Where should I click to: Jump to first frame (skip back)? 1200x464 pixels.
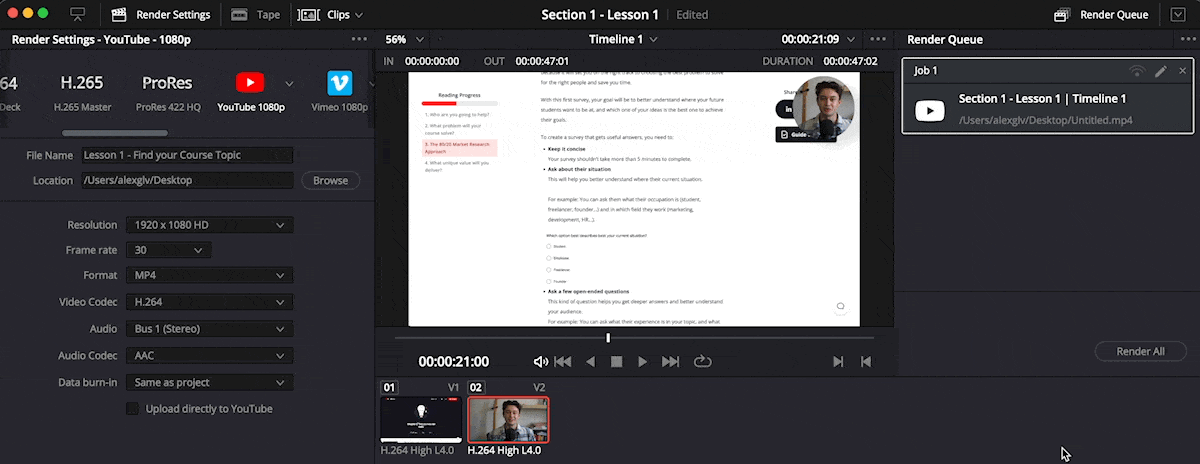(x=563, y=361)
